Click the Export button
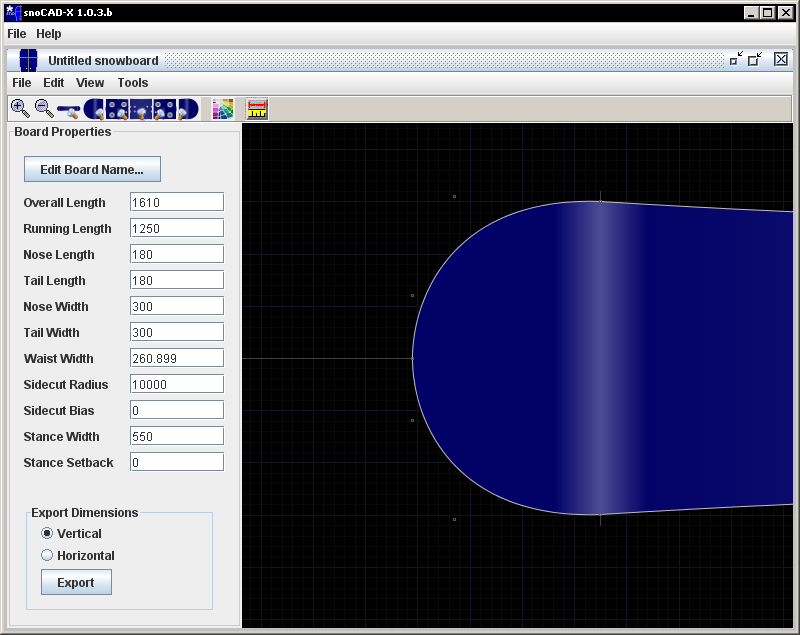Image resolution: width=800 pixels, height=635 pixels. (76, 582)
